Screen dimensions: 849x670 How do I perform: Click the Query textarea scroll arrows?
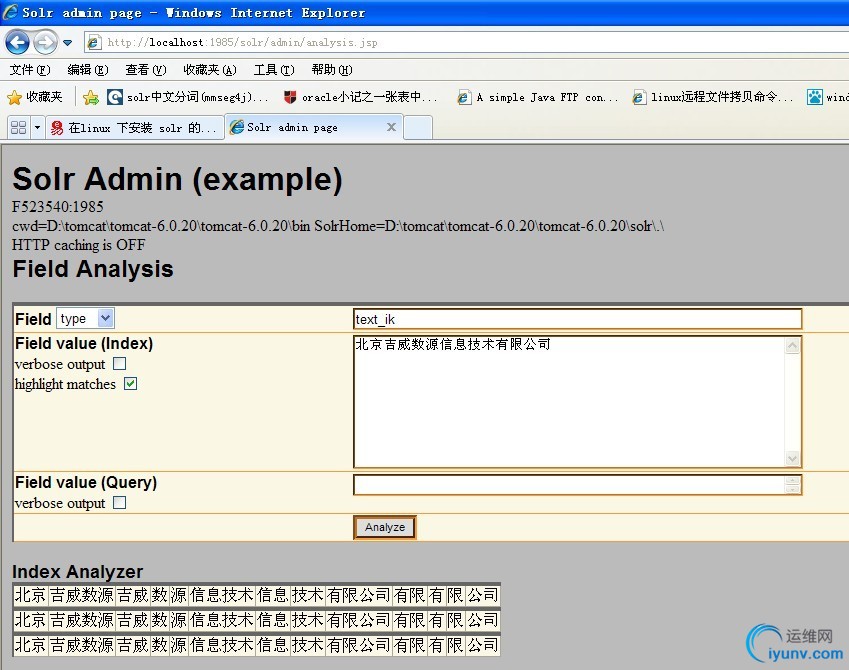pos(792,485)
